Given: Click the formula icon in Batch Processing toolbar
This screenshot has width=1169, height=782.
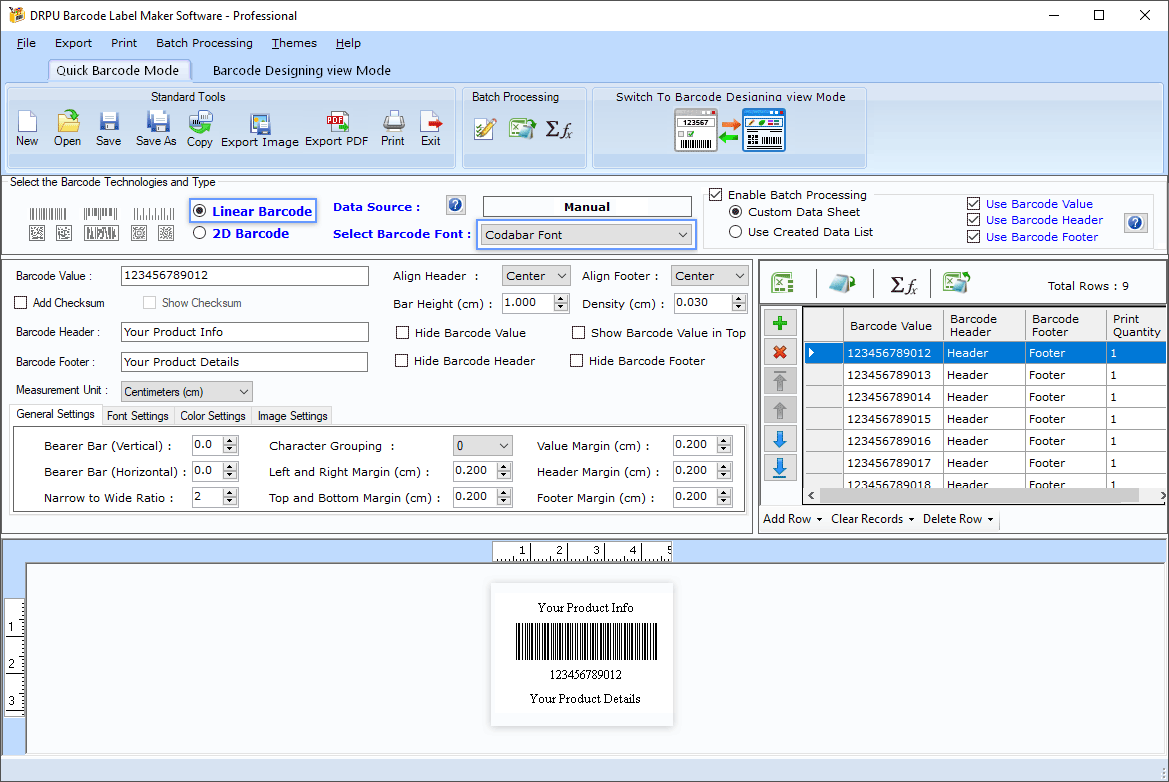Looking at the screenshot, I should [559, 129].
